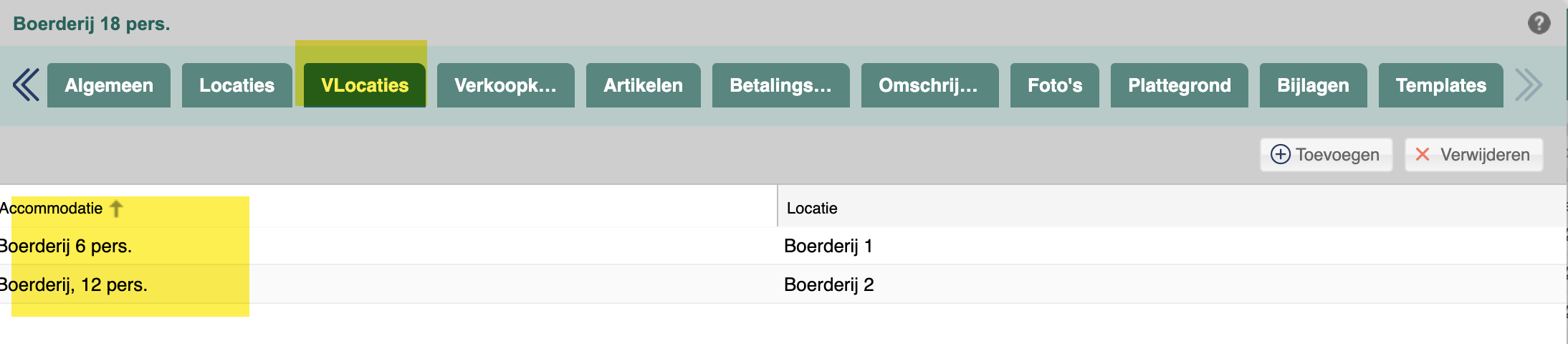The height and width of the screenshot is (344, 1568).
Task: Switch to the Locaties tab
Action: point(237,85)
